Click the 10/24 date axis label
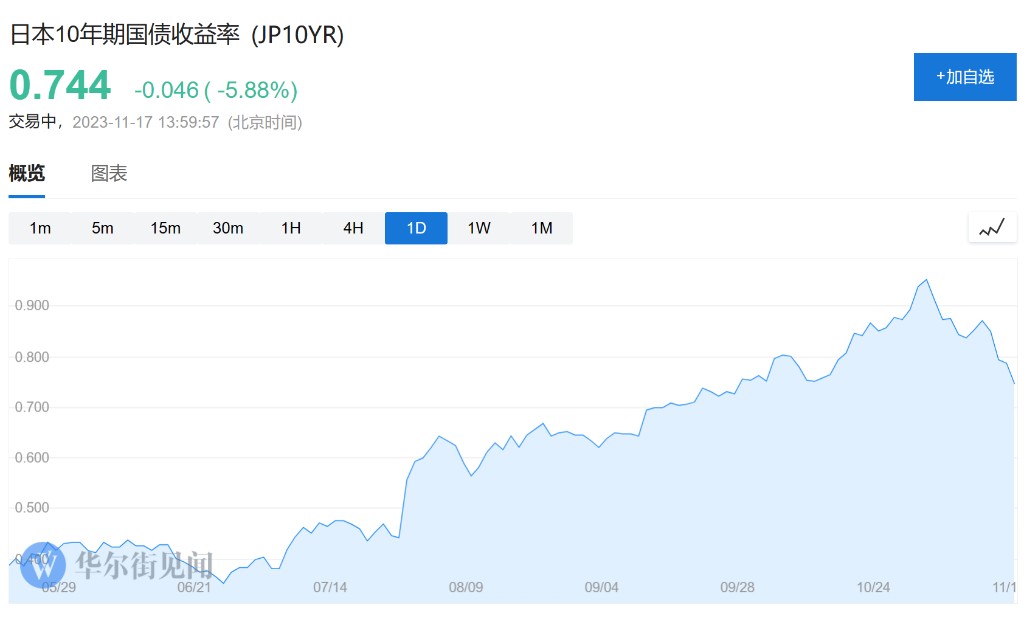Viewport: 1024px width, 617px height. (x=873, y=587)
